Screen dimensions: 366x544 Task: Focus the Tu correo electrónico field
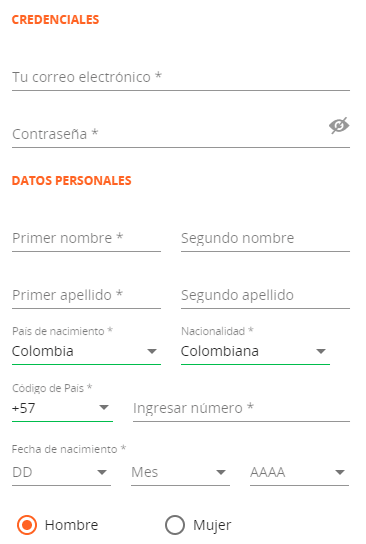coord(181,77)
